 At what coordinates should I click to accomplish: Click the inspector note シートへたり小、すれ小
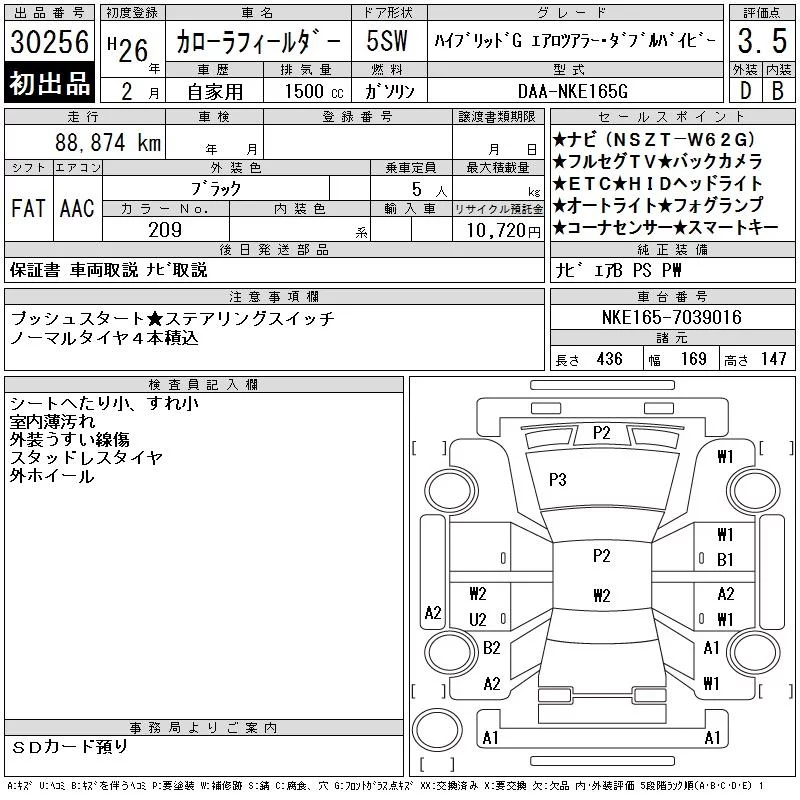(104, 404)
